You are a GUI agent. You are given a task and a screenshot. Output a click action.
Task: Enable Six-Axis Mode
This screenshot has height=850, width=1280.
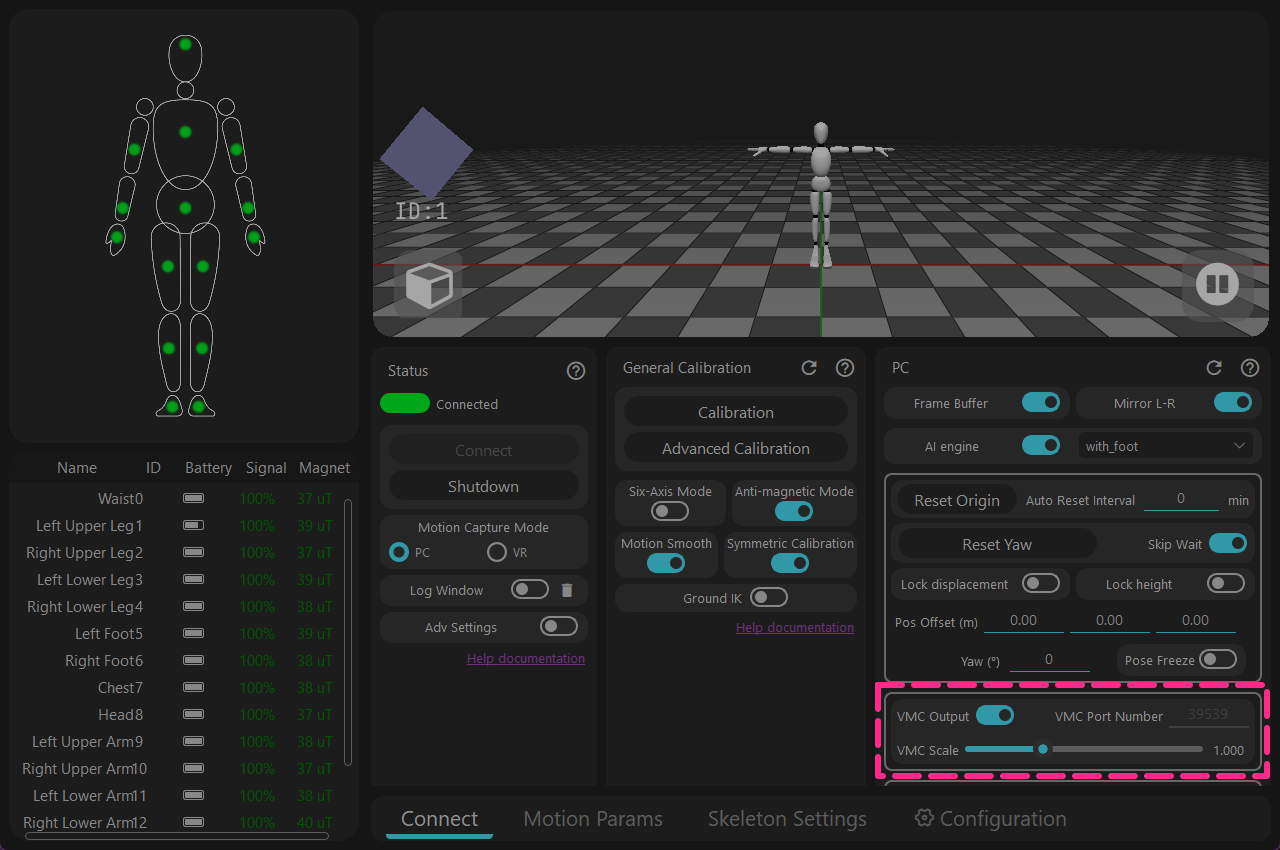670,511
